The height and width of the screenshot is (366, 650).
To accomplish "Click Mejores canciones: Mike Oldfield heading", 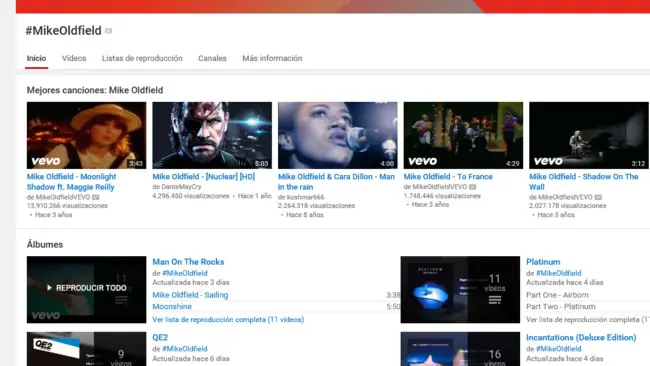I will click(x=95, y=90).
